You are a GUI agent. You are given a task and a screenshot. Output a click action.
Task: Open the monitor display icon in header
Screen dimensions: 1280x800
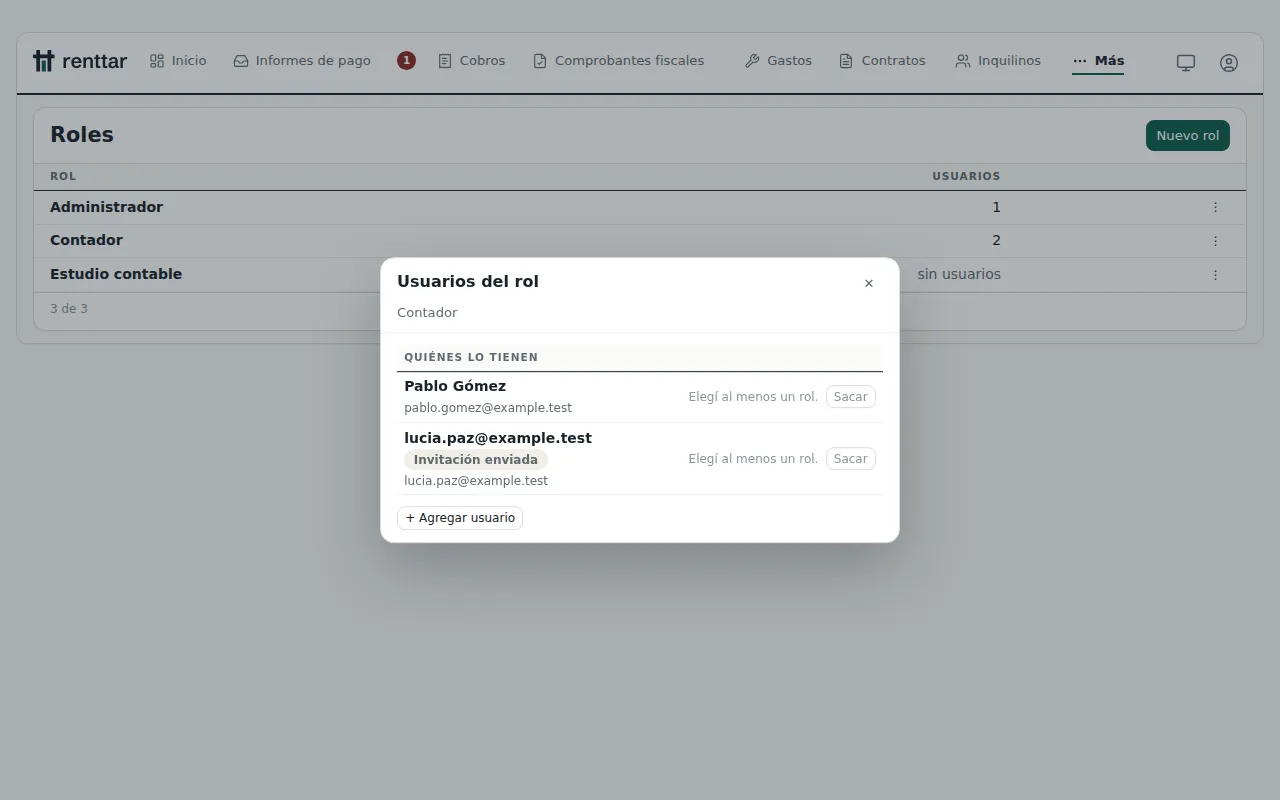(1186, 62)
